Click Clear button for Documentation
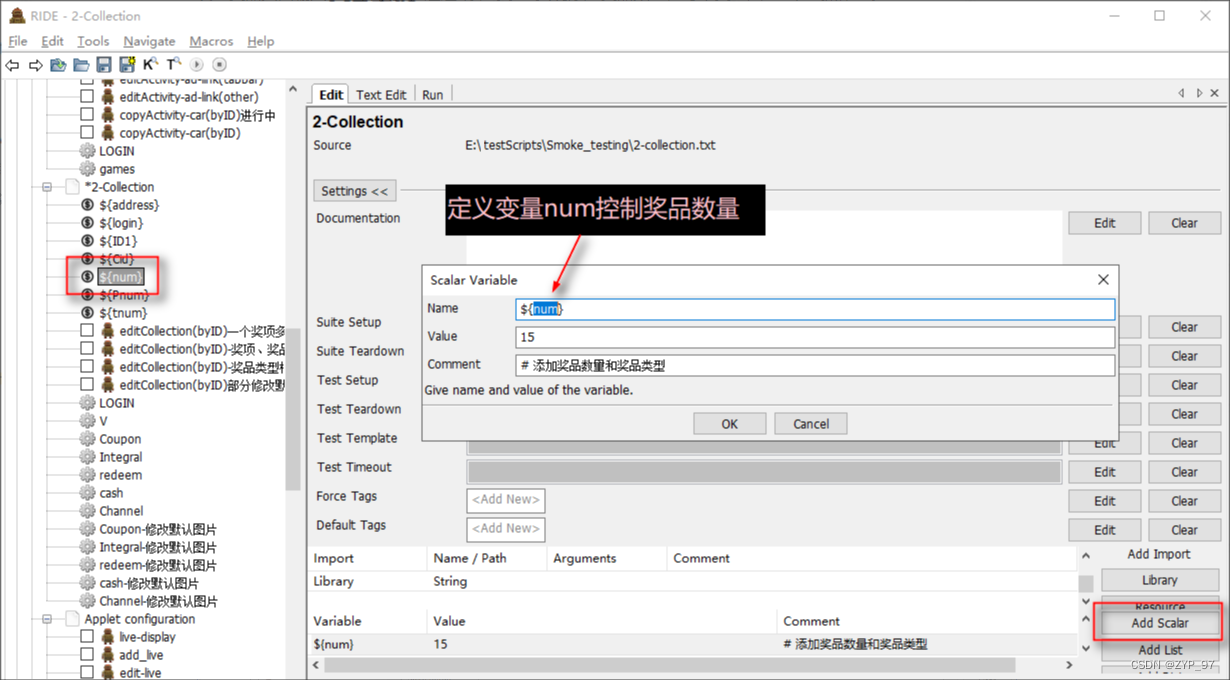 (x=1185, y=223)
